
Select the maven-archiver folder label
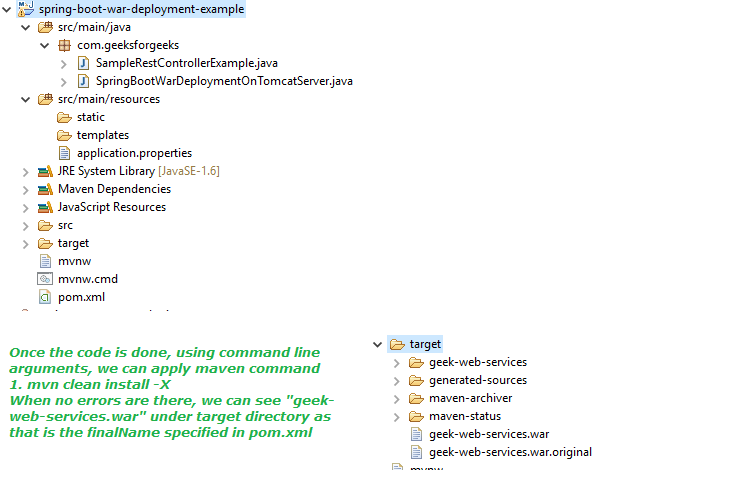point(471,399)
